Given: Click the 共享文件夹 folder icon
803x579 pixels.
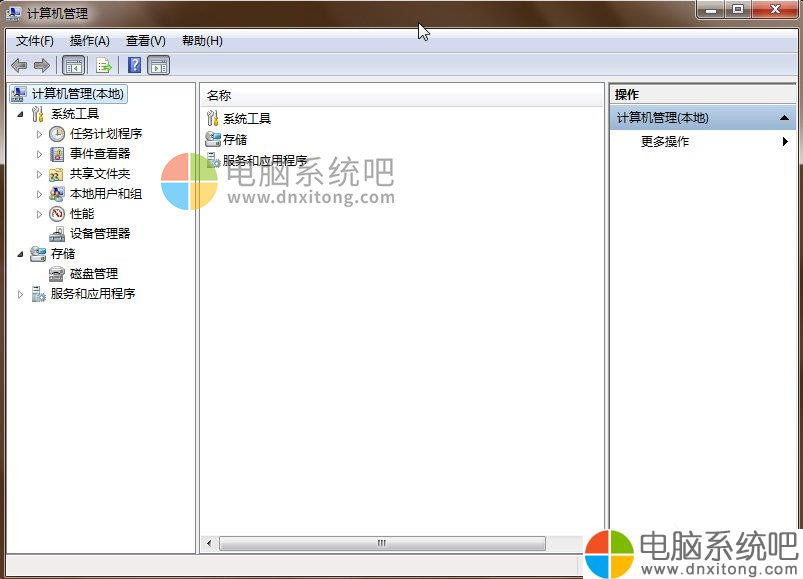Looking at the screenshot, I should tap(56, 175).
